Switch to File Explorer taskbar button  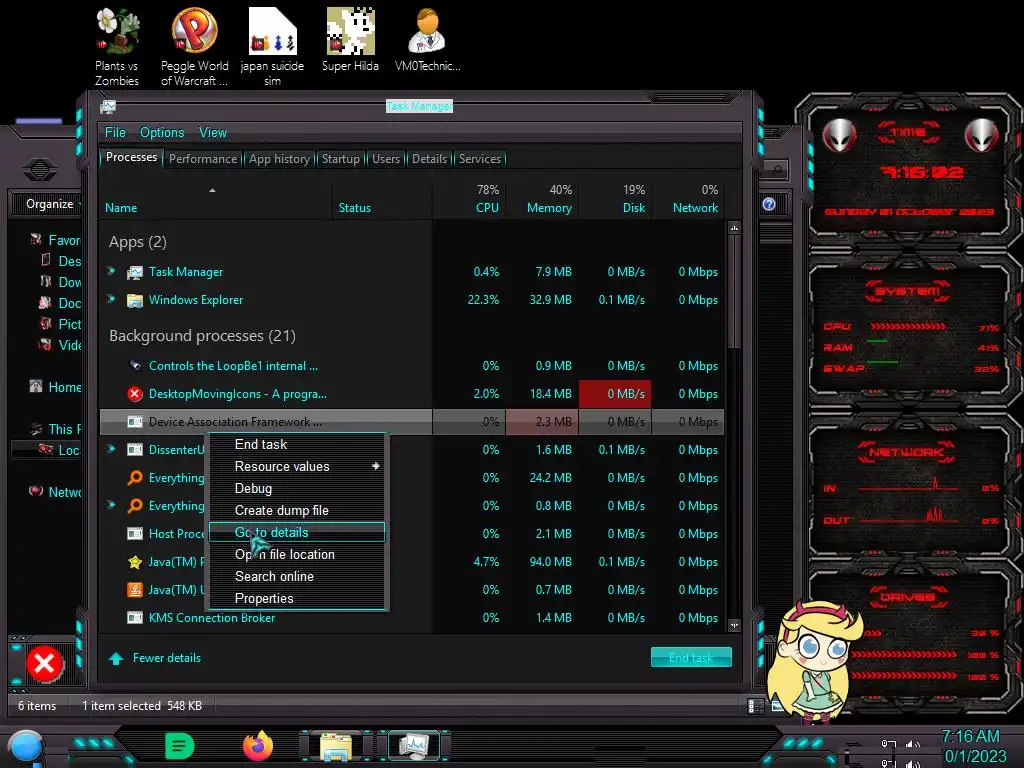[336, 746]
